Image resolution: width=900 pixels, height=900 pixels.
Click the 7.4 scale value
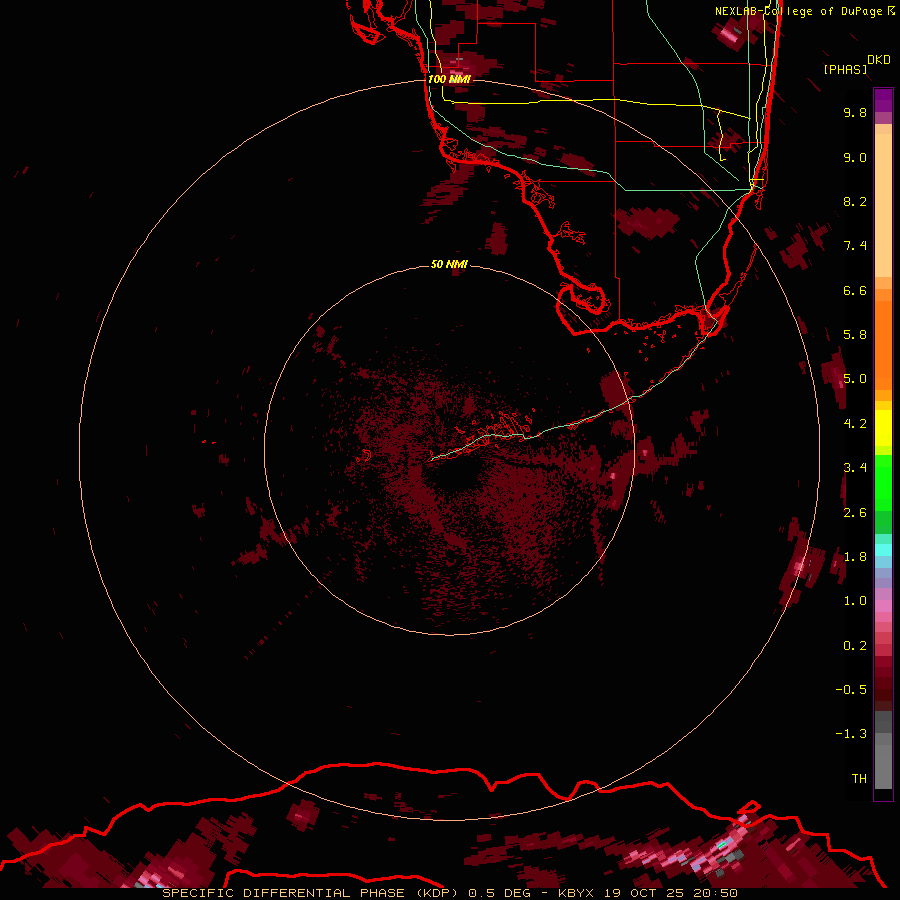(855, 246)
